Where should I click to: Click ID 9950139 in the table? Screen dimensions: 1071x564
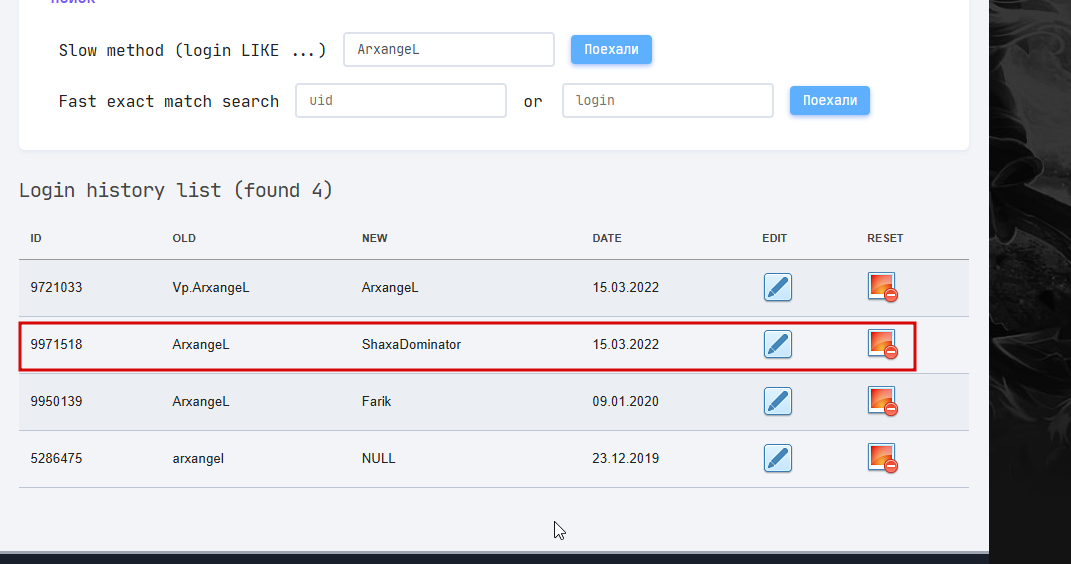pyautogui.click(x=56, y=402)
